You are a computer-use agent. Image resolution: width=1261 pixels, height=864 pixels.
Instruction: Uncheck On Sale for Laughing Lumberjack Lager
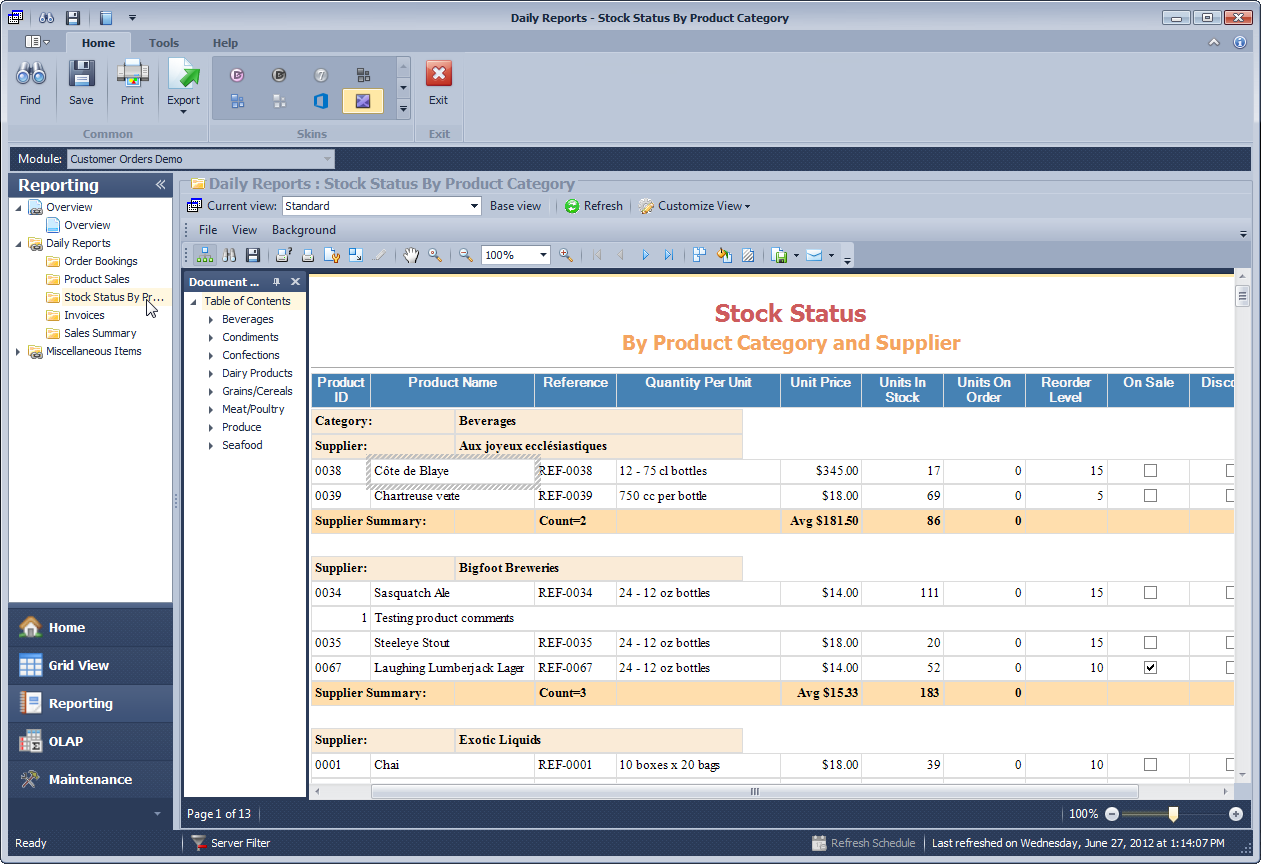(1150, 668)
